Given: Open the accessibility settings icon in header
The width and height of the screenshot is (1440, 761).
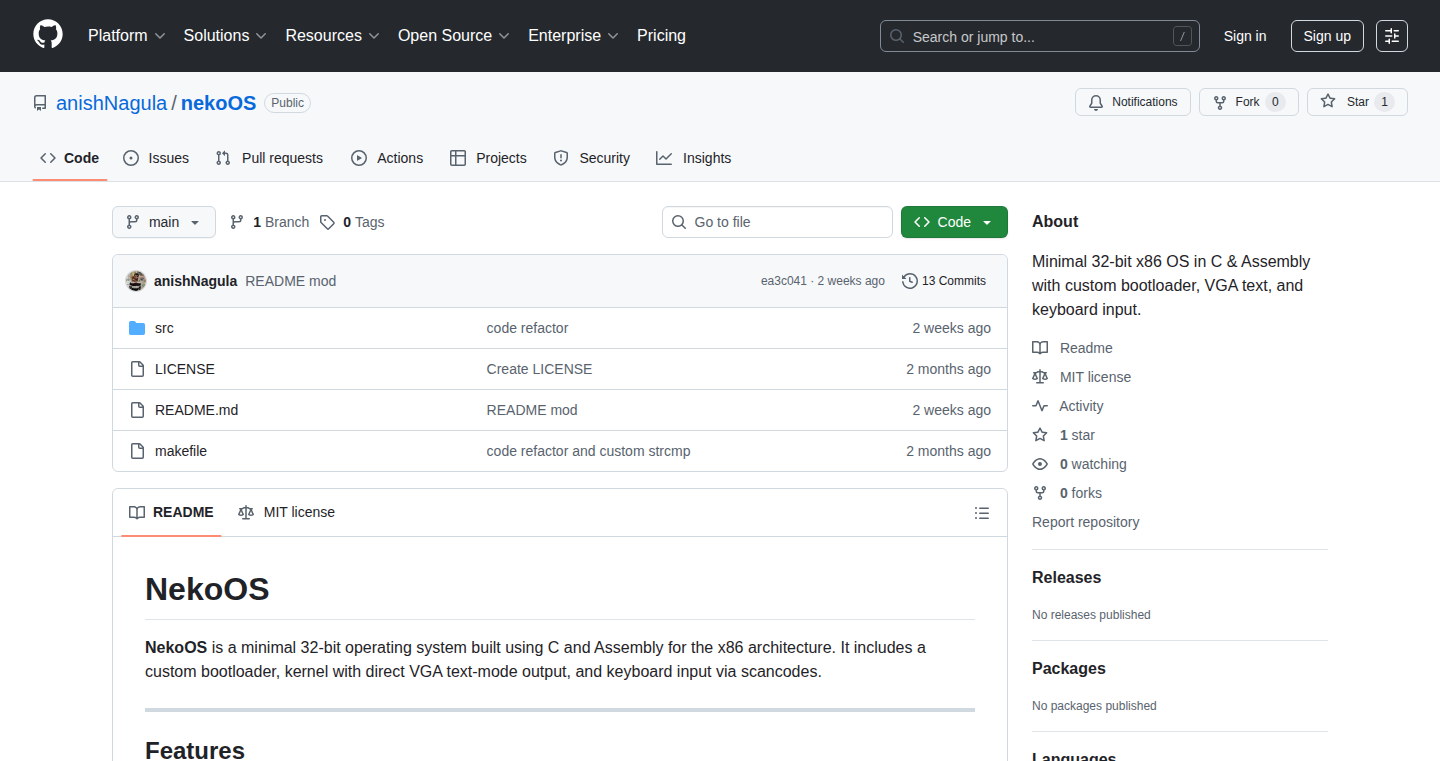Looking at the screenshot, I should click(x=1391, y=36).
